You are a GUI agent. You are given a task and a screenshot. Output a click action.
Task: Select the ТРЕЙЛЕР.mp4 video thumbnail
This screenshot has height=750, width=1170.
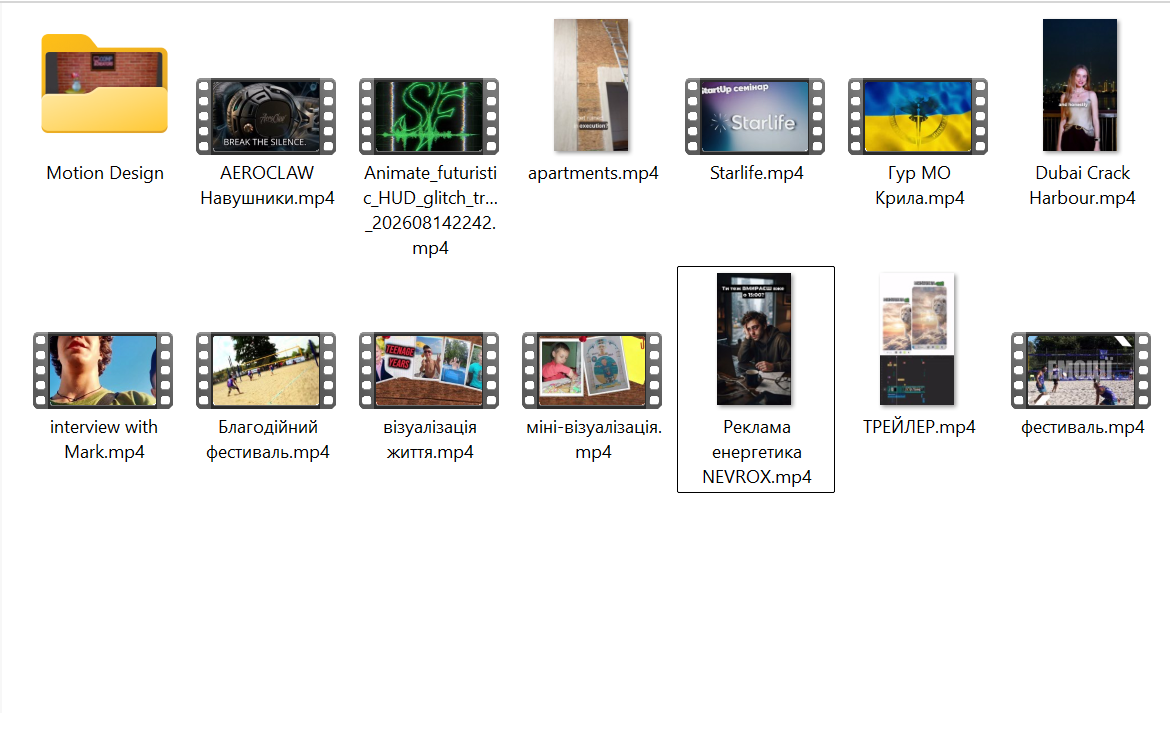[x=918, y=339]
